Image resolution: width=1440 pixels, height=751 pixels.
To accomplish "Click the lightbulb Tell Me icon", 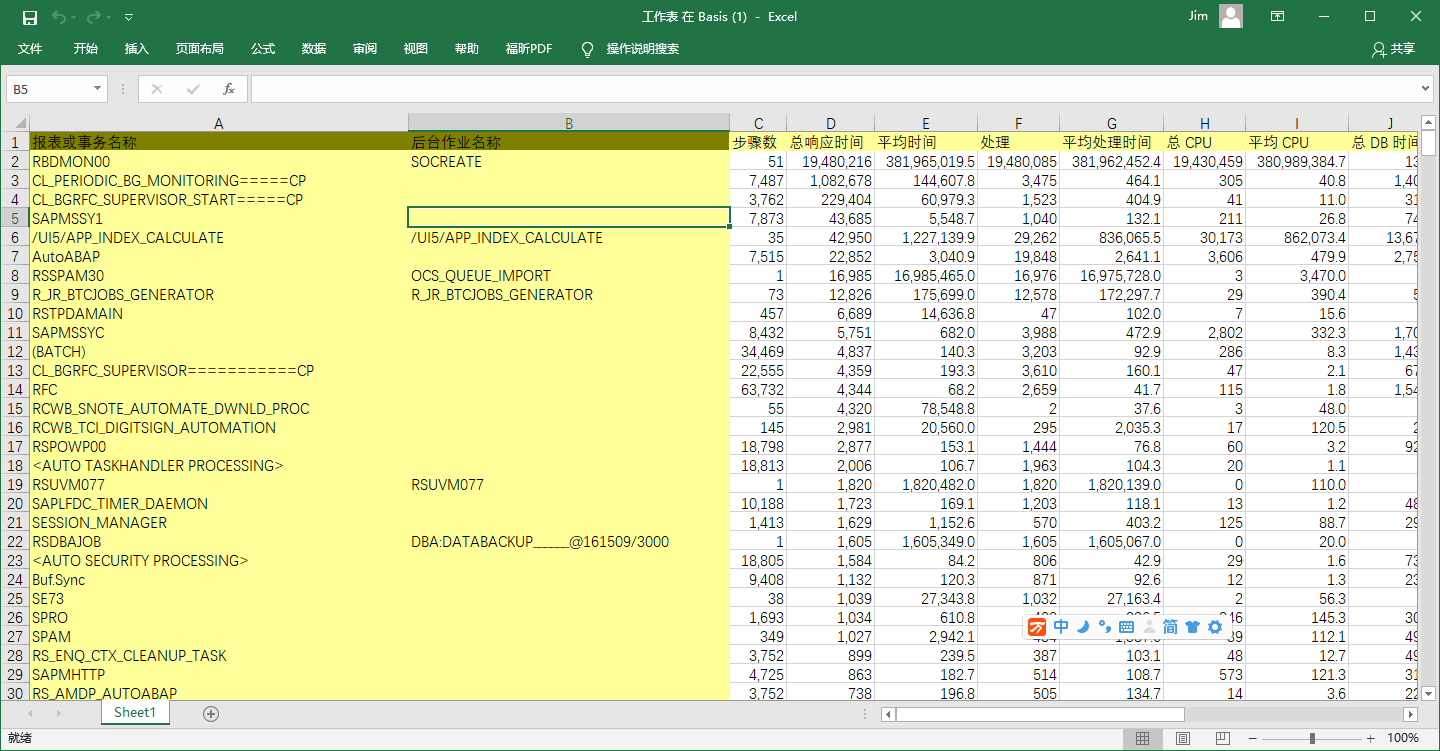I will pyautogui.click(x=587, y=49).
